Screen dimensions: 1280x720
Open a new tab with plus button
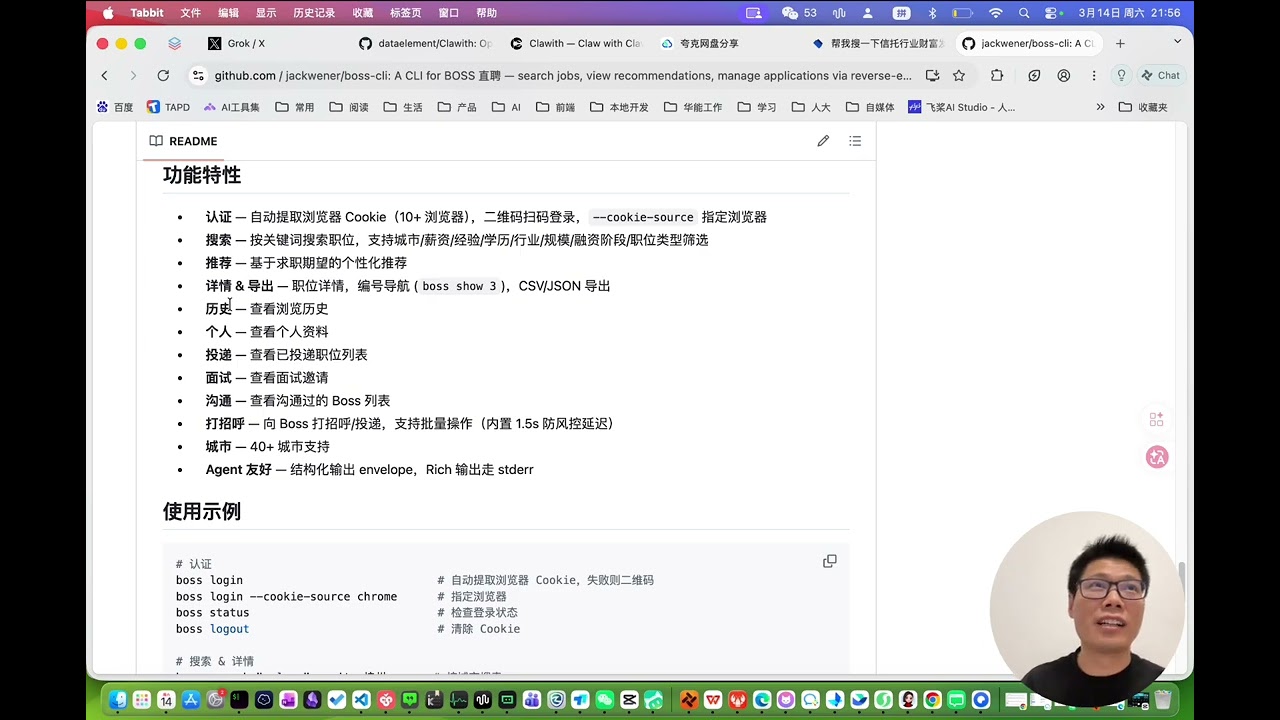pyautogui.click(x=1120, y=43)
